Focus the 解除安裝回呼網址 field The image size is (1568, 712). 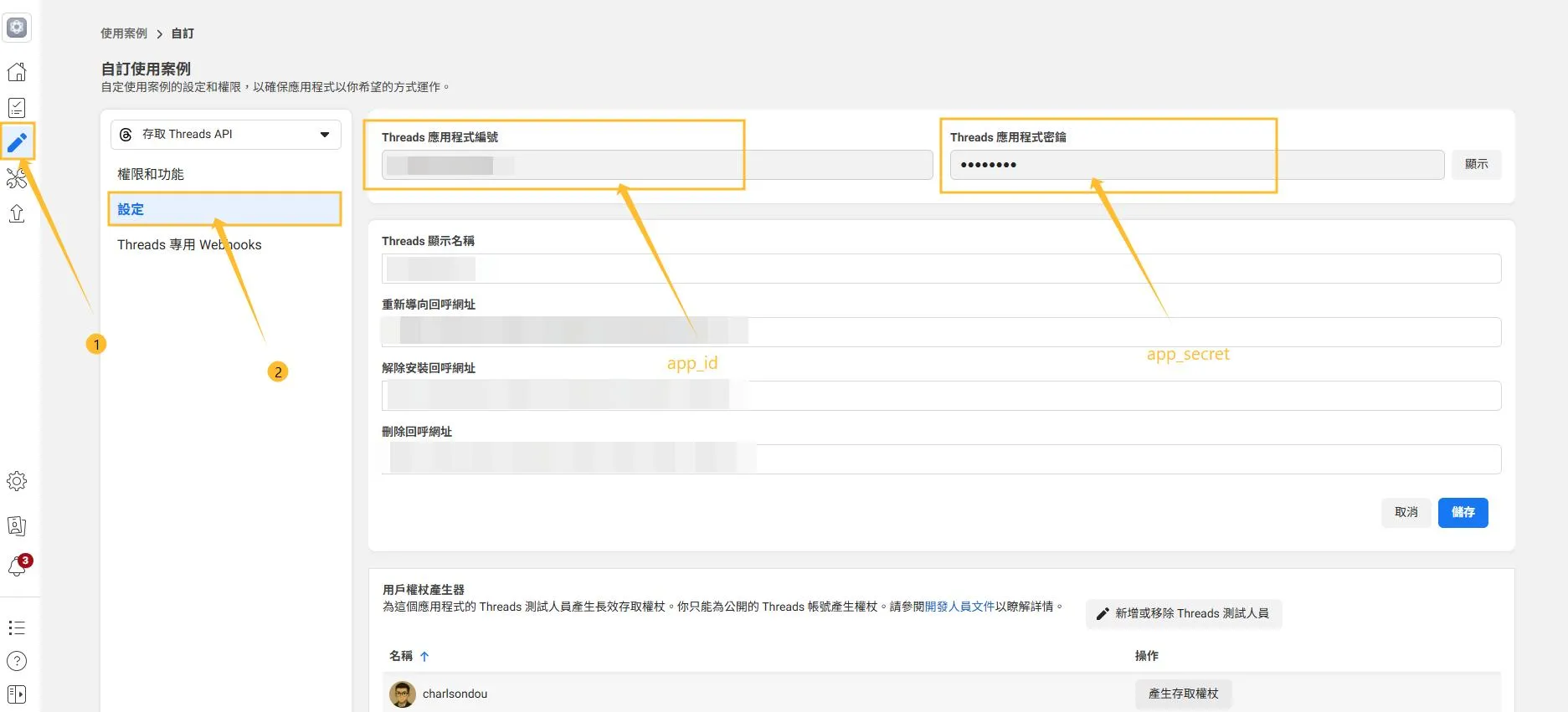pos(941,396)
